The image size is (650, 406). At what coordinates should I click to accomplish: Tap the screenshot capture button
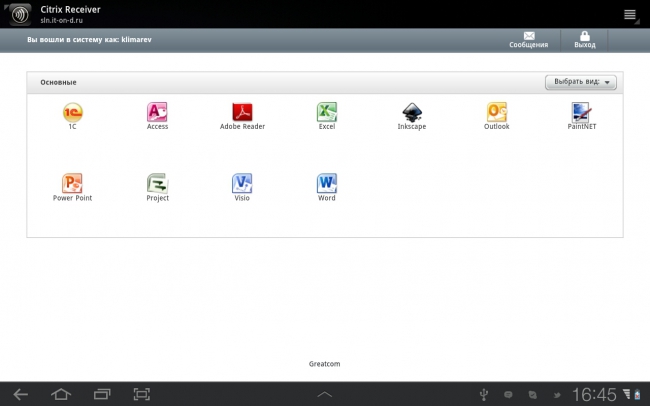142,394
